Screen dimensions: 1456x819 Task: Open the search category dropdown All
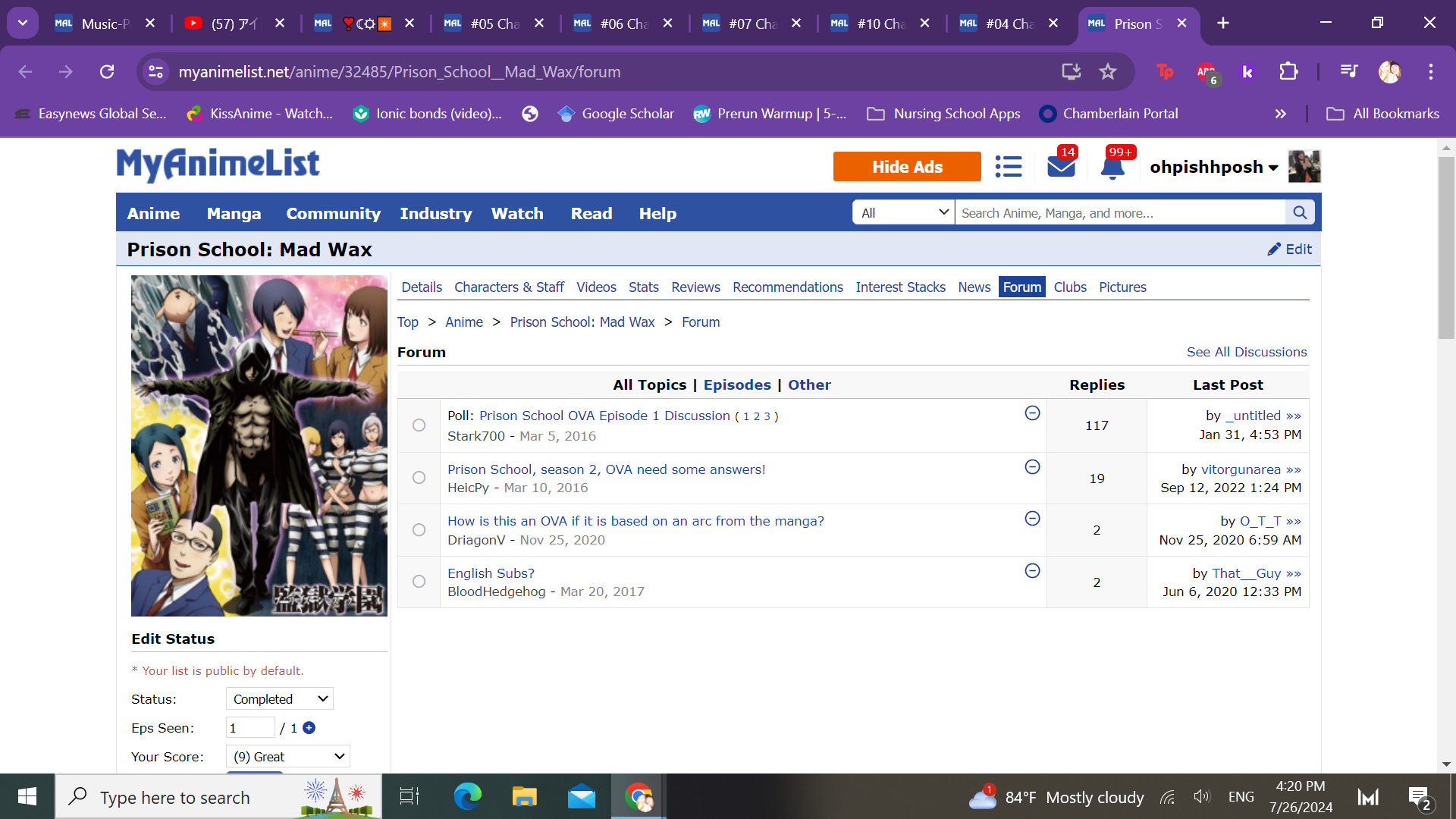coord(903,213)
